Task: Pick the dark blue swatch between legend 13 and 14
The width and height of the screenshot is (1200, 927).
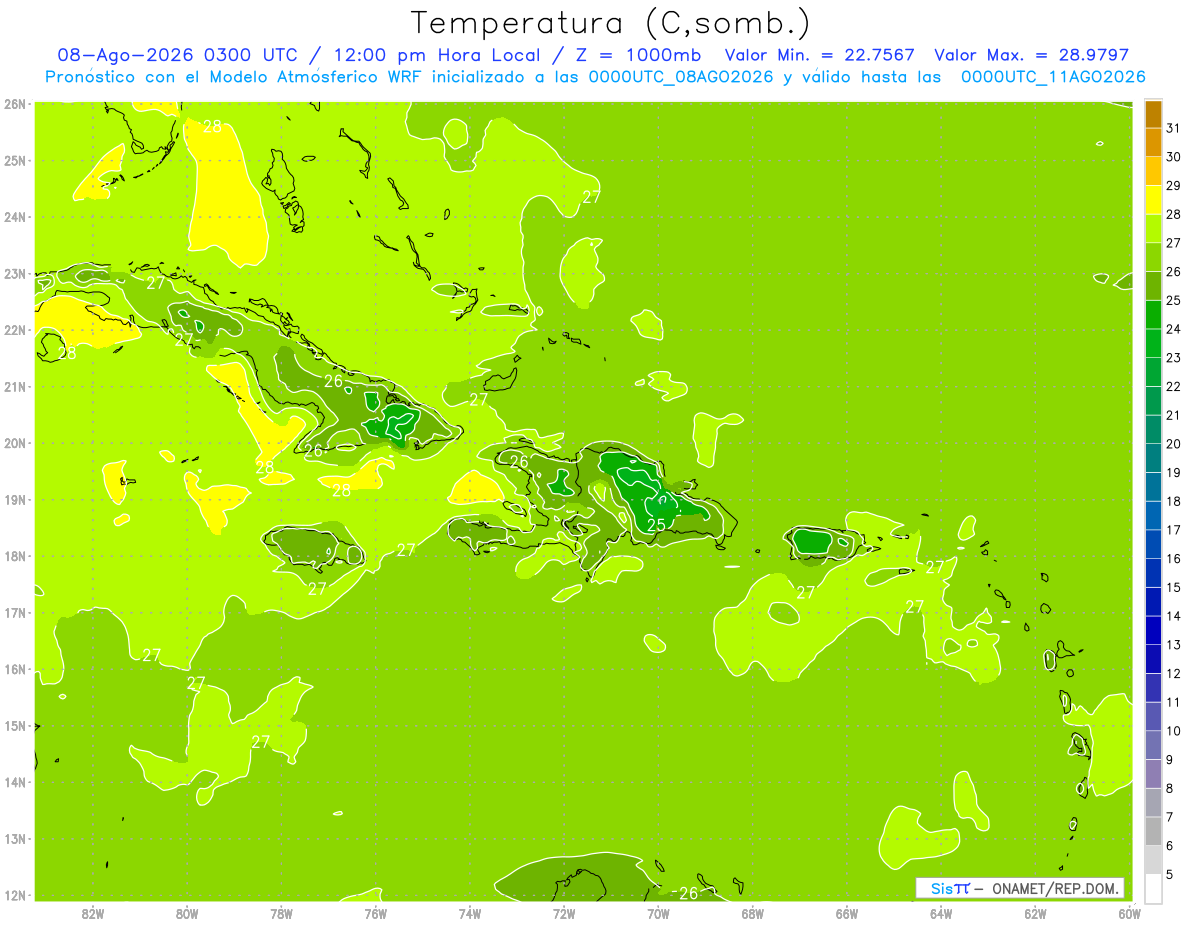Action: pyautogui.click(x=1153, y=630)
